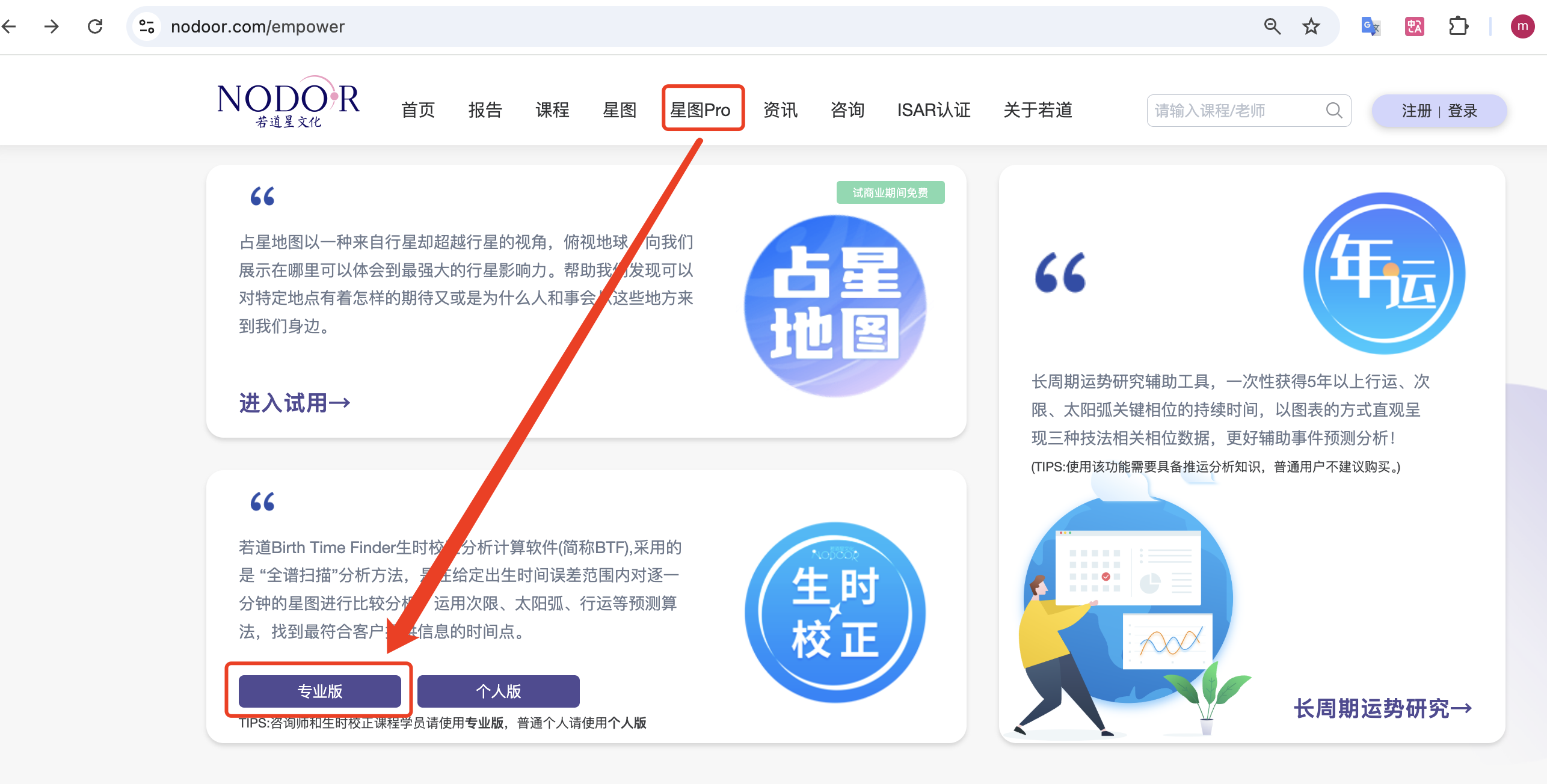The width and height of the screenshot is (1547, 784).
Task: Follow the 进入试用→ link
Action: 294,403
